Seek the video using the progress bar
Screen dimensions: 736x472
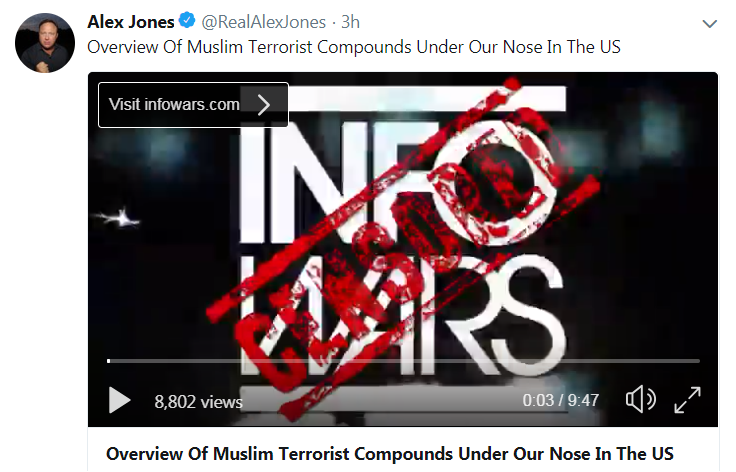(404, 361)
